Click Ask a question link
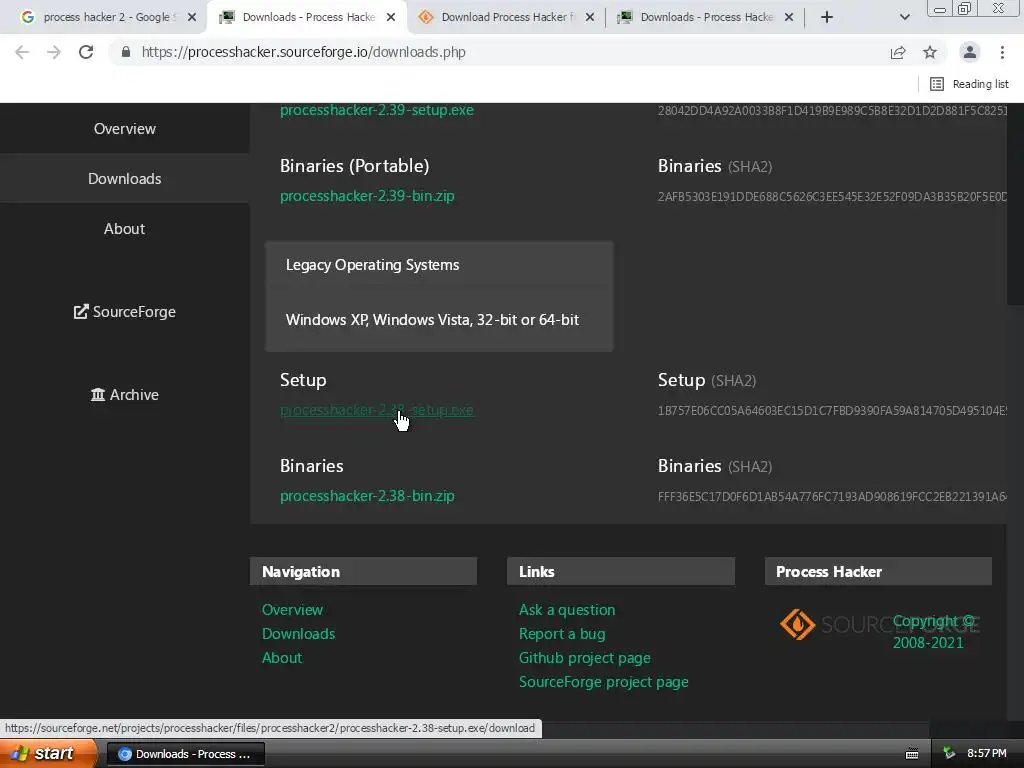 567,609
